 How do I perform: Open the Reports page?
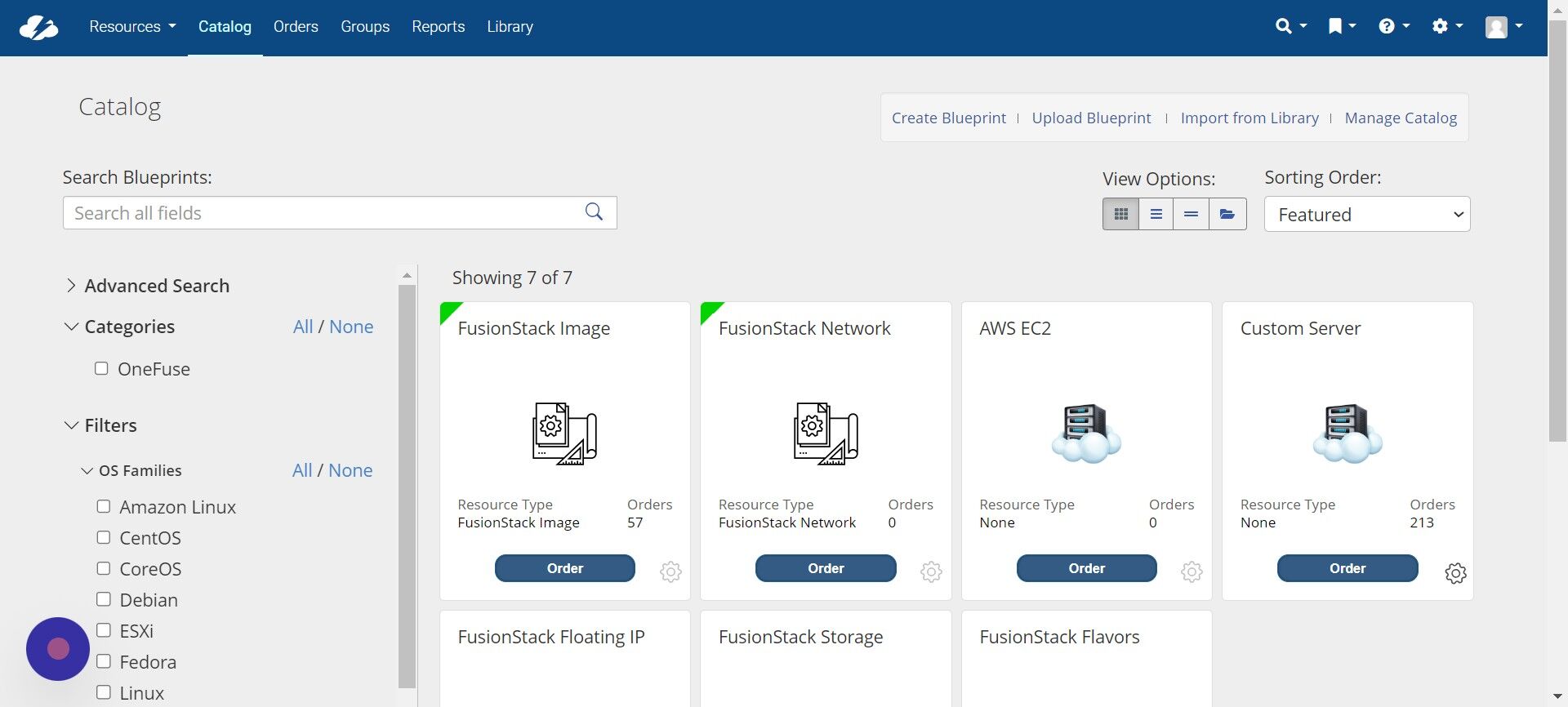[438, 27]
